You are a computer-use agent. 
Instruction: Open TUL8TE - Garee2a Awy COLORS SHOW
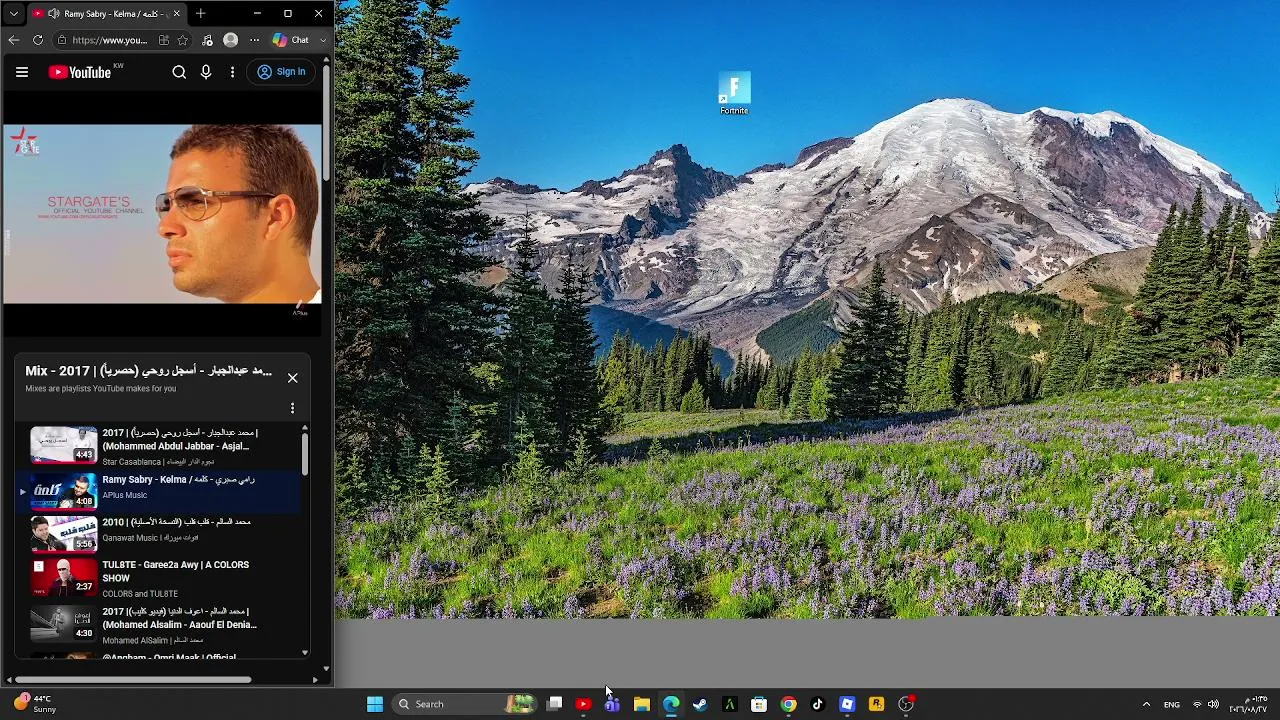pos(175,571)
